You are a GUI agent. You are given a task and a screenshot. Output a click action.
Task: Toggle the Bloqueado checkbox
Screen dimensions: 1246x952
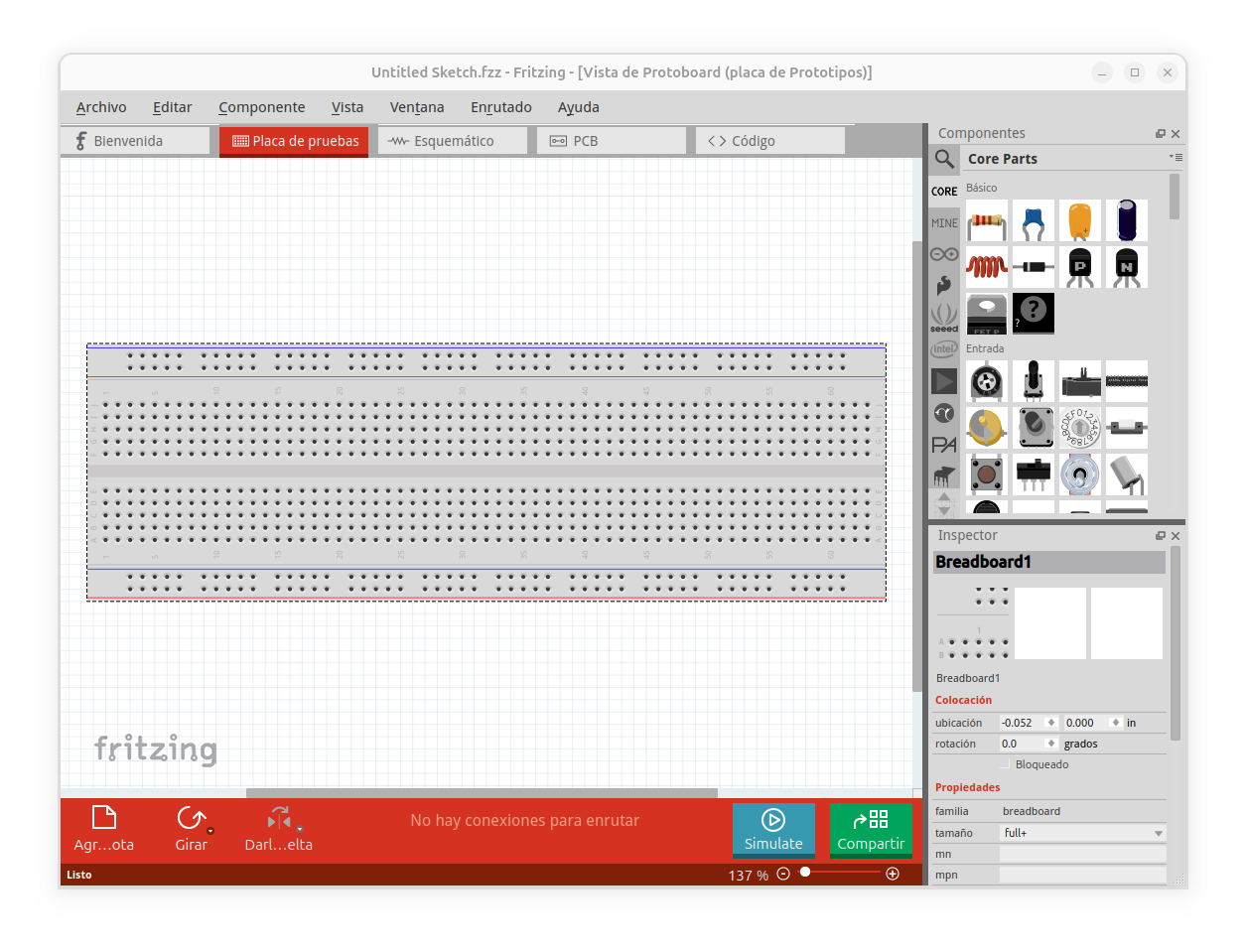[1005, 764]
